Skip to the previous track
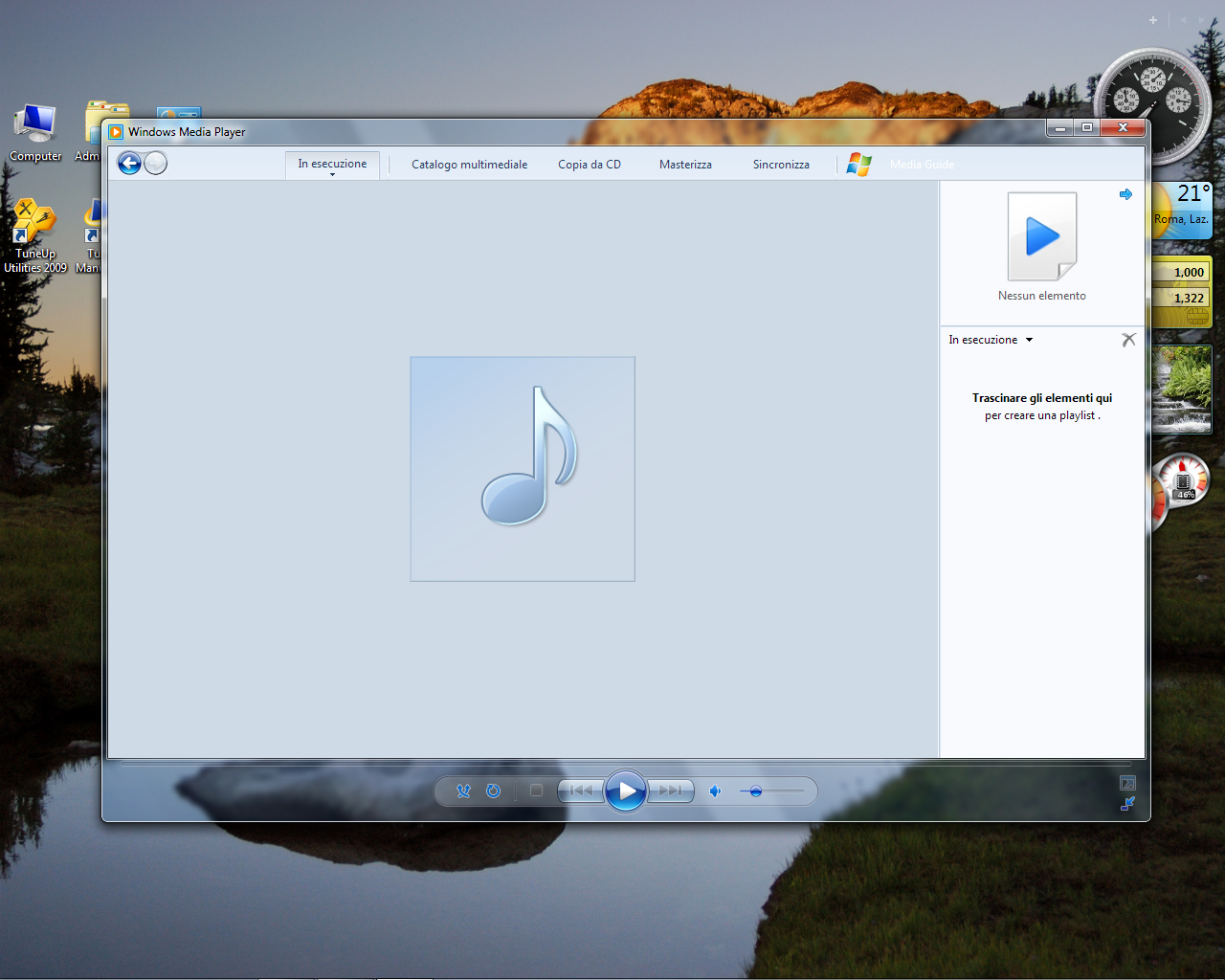The image size is (1225, 980). tap(581, 791)
